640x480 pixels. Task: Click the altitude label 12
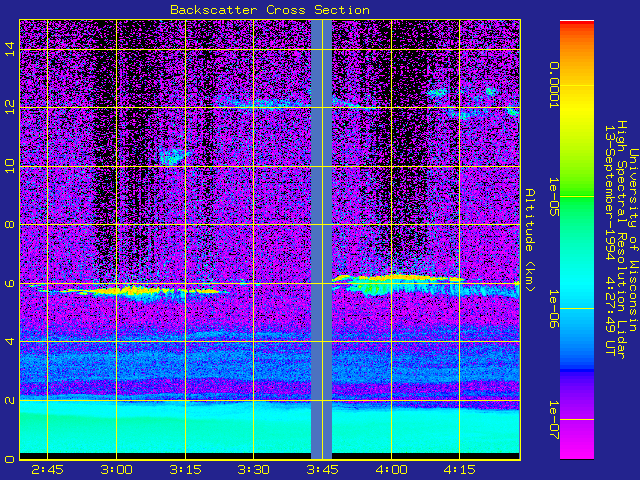tap(10, 107)
